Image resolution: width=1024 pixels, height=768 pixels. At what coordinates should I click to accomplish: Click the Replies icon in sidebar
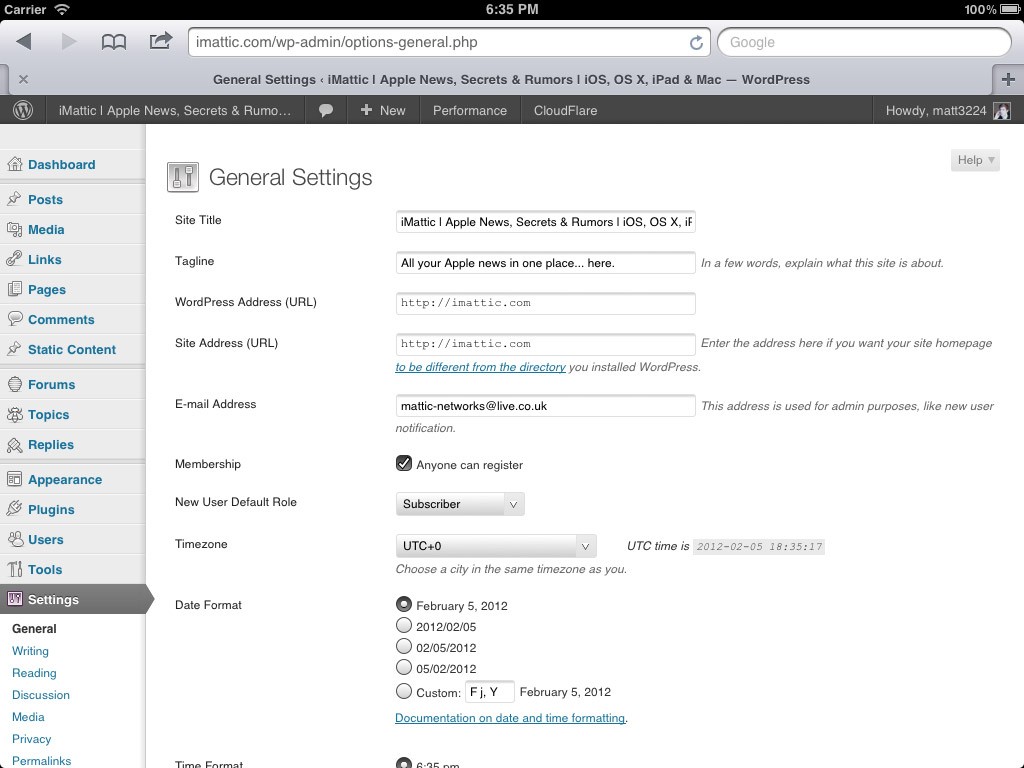pyautogui.click(x=14, y=444)
